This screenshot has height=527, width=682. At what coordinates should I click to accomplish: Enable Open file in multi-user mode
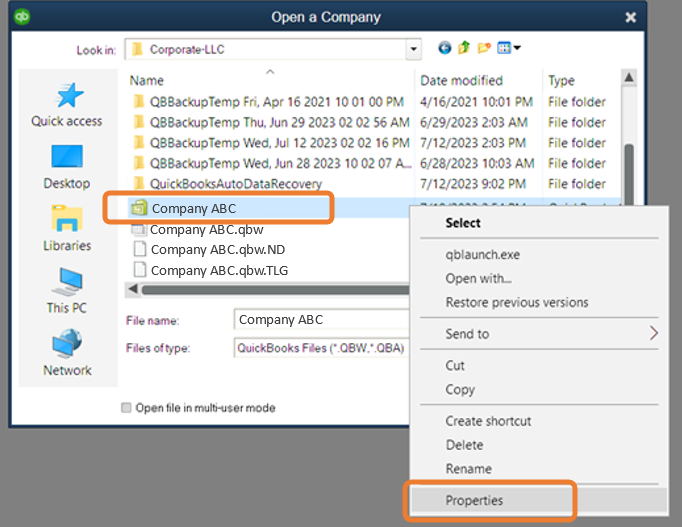[x=126, y=407]
